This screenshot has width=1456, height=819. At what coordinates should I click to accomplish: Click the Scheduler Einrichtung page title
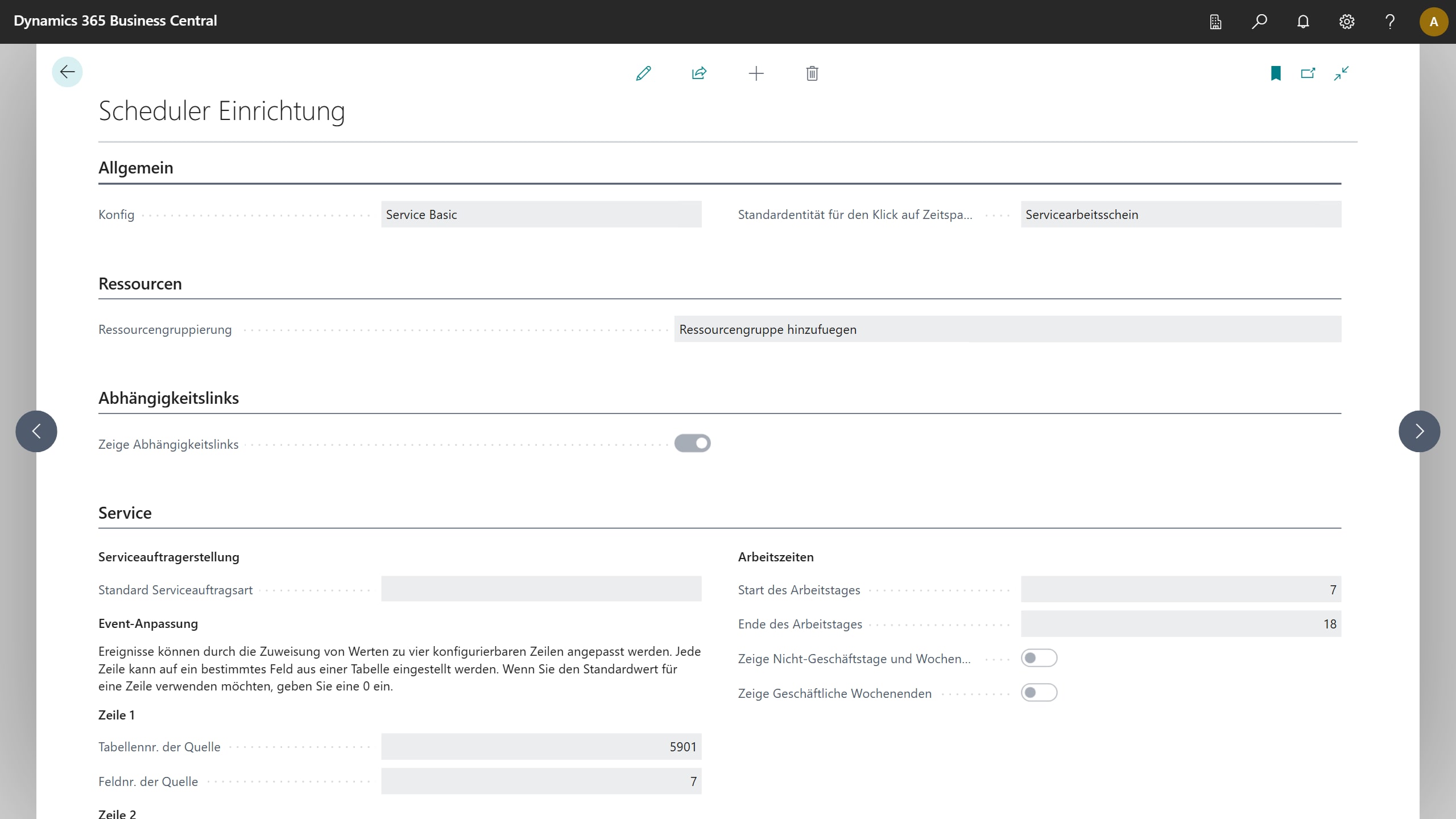(222, 111)
